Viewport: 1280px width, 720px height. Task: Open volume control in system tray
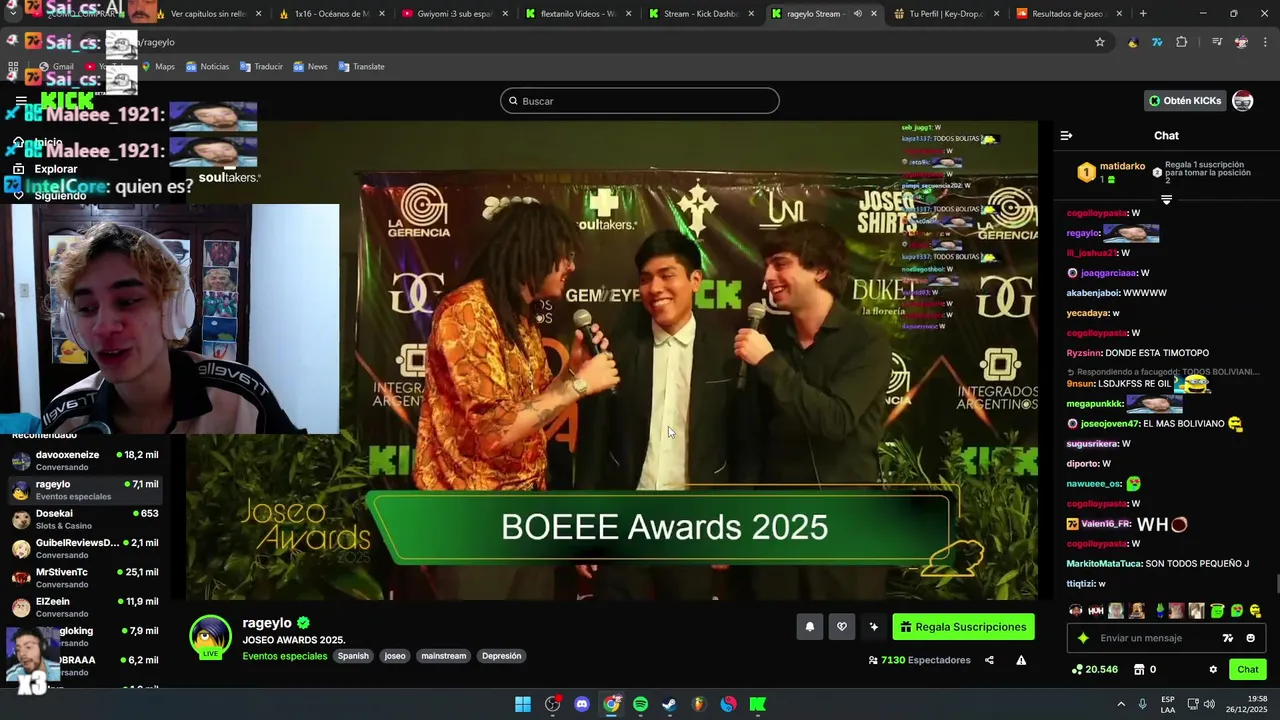coord(1208,704)
